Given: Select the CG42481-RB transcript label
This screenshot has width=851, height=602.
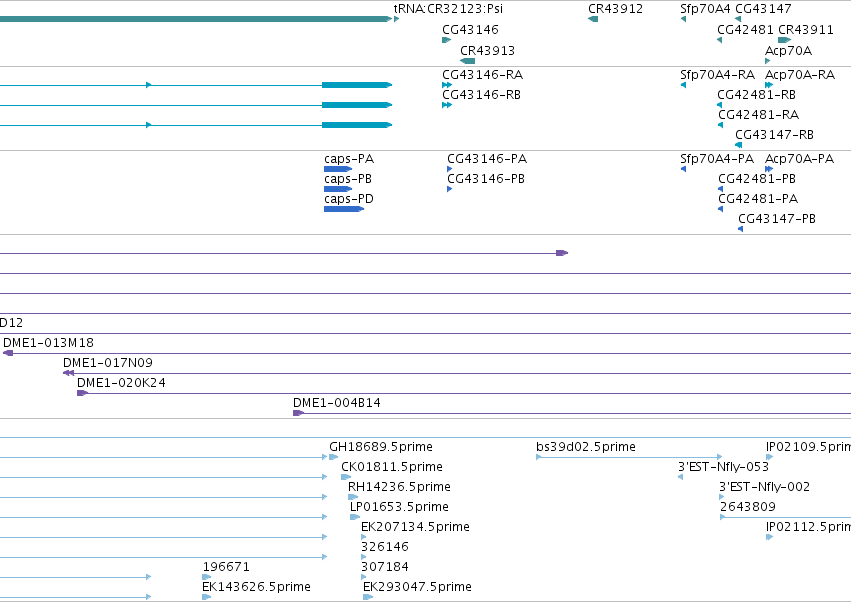Looking at the screenshot, I should click(x=757, y=94).
